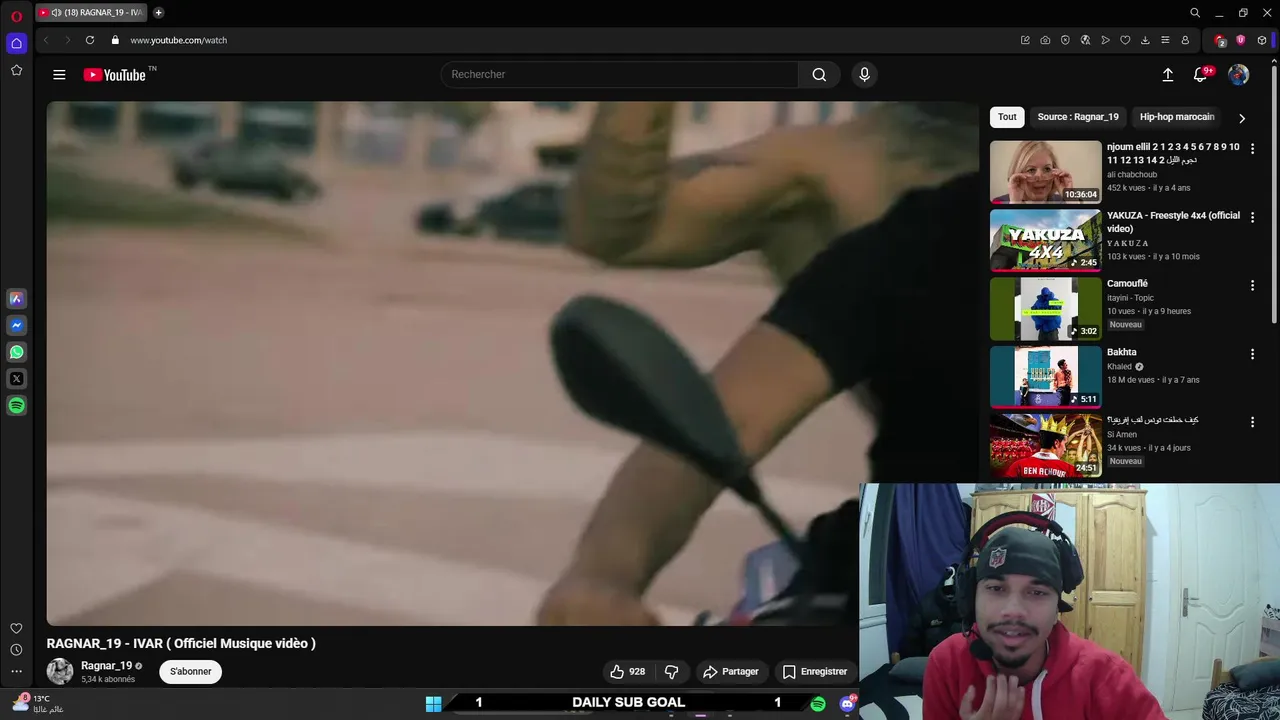Open options menu for YAKUZA Freestyle video
Viewport: 1280px width, 720px height.
click(1252, 217)
